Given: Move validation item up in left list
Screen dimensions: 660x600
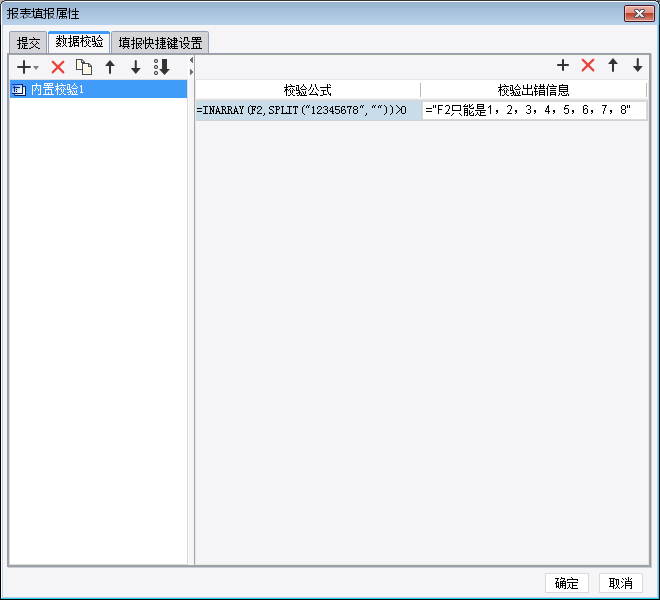Looking at the screenshot, I should pyautogui.click(x=110, y=67).
